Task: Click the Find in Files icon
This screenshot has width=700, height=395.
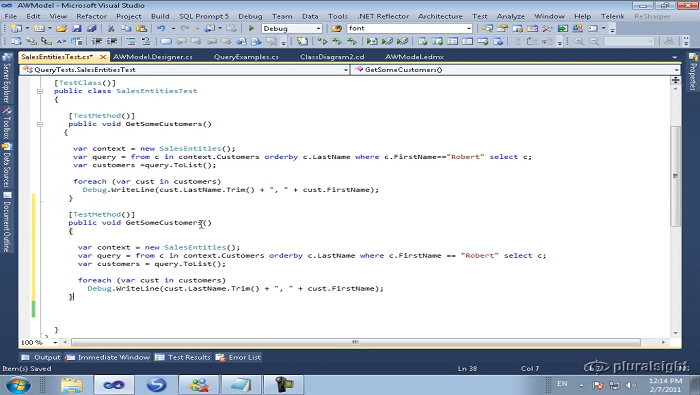Action: (336, 28)
